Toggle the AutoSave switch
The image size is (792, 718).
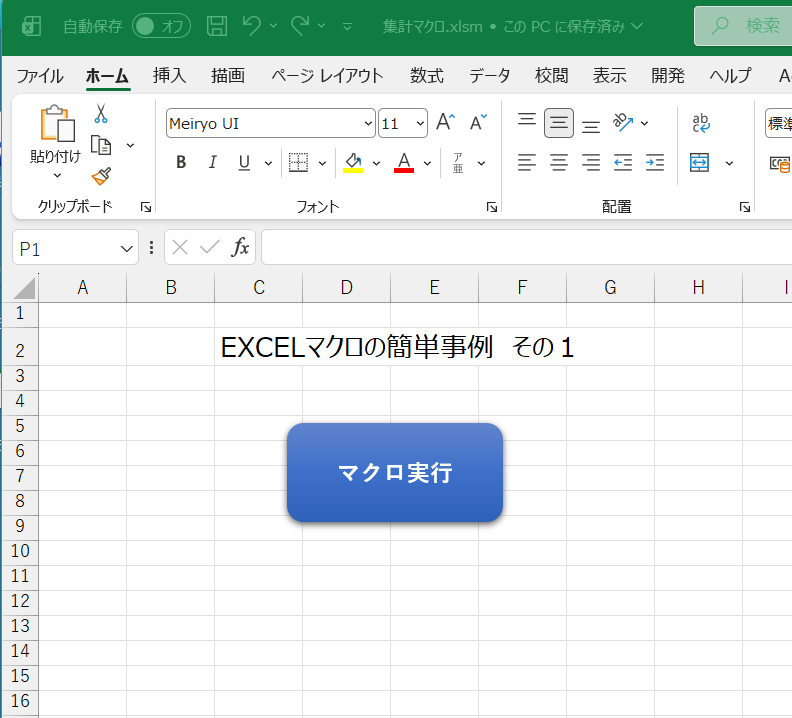161,26
